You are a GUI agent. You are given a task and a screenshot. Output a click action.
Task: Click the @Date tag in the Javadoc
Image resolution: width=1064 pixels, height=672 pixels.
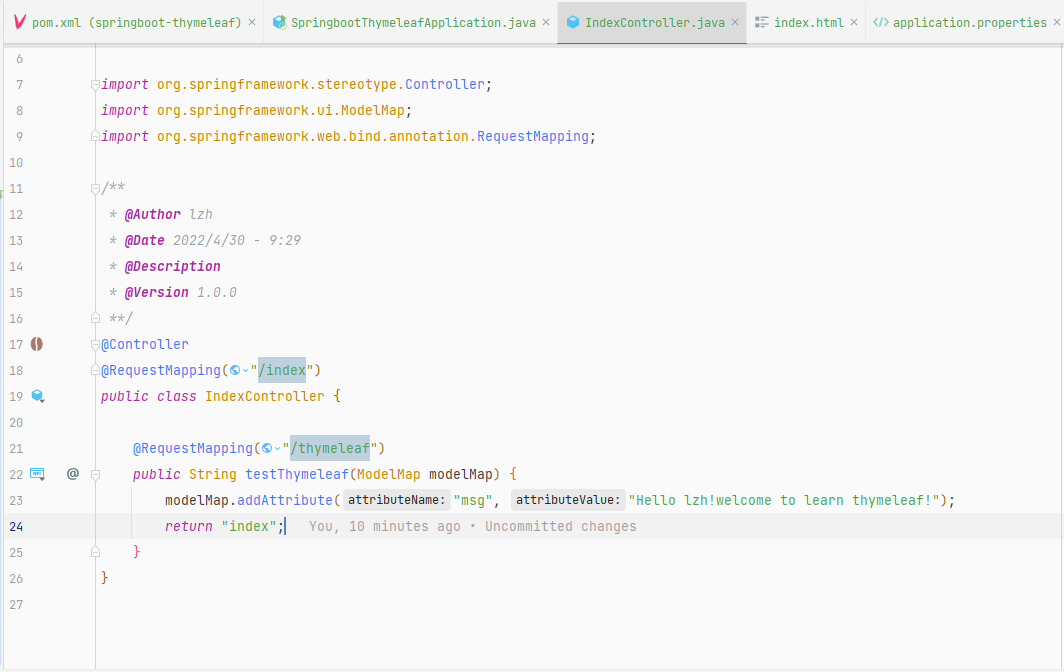click(x=145, y=240)
